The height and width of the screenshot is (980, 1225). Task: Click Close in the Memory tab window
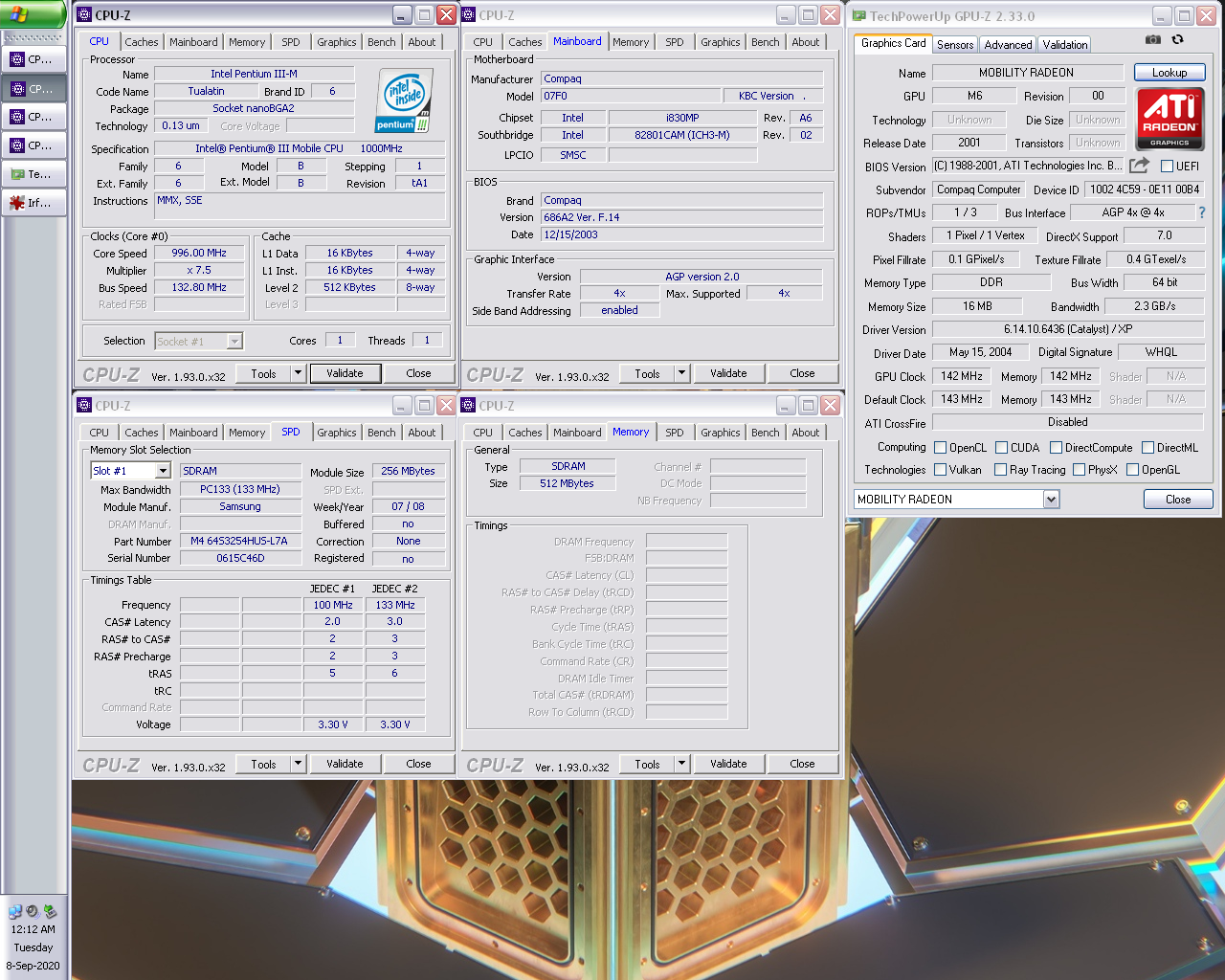pos(802,764)
